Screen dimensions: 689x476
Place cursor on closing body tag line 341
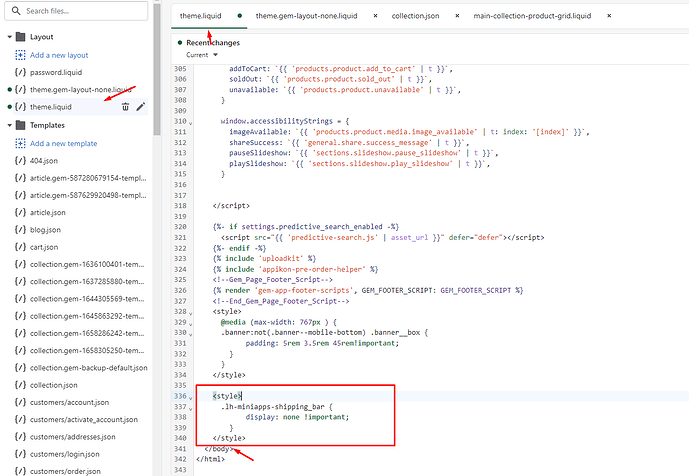tap(218, 449)
